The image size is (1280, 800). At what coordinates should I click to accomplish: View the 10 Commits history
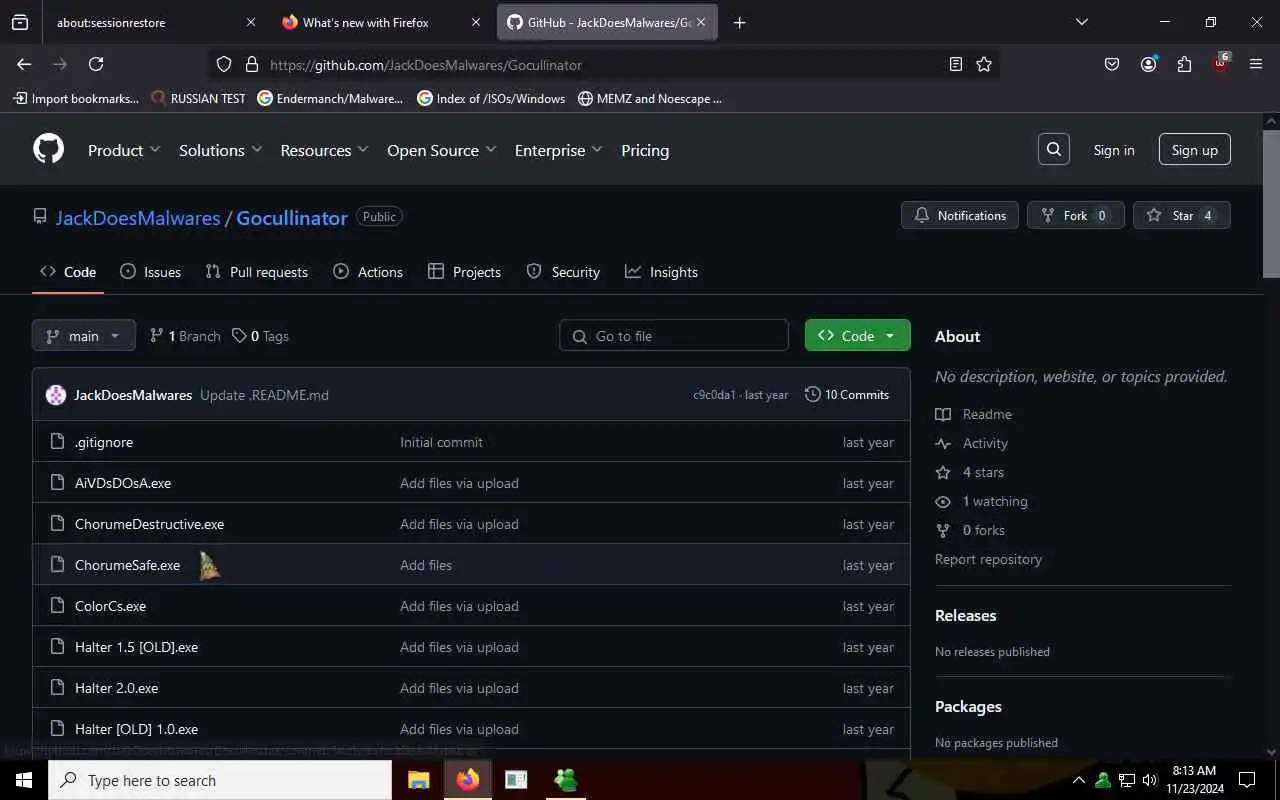[847, 395]
